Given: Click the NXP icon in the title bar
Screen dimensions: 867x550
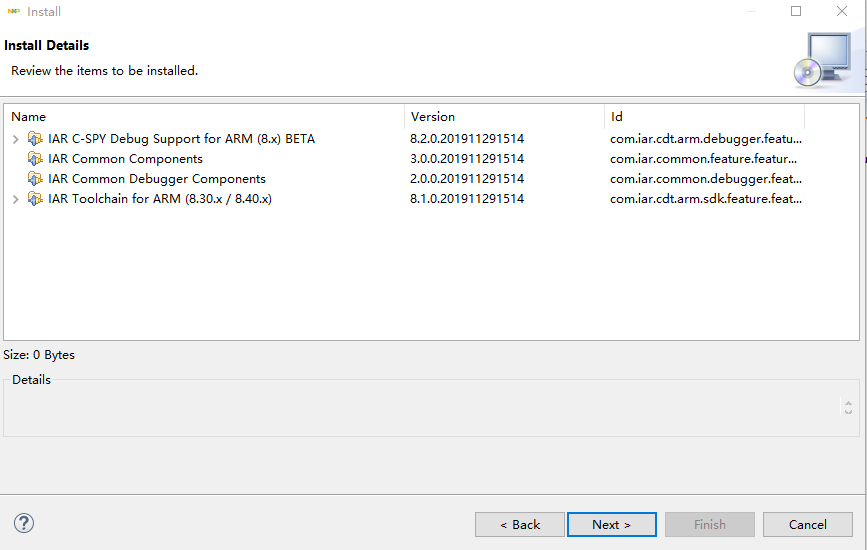Looking at the screenshot, I should pyautogui.click(x=13, y=12).
